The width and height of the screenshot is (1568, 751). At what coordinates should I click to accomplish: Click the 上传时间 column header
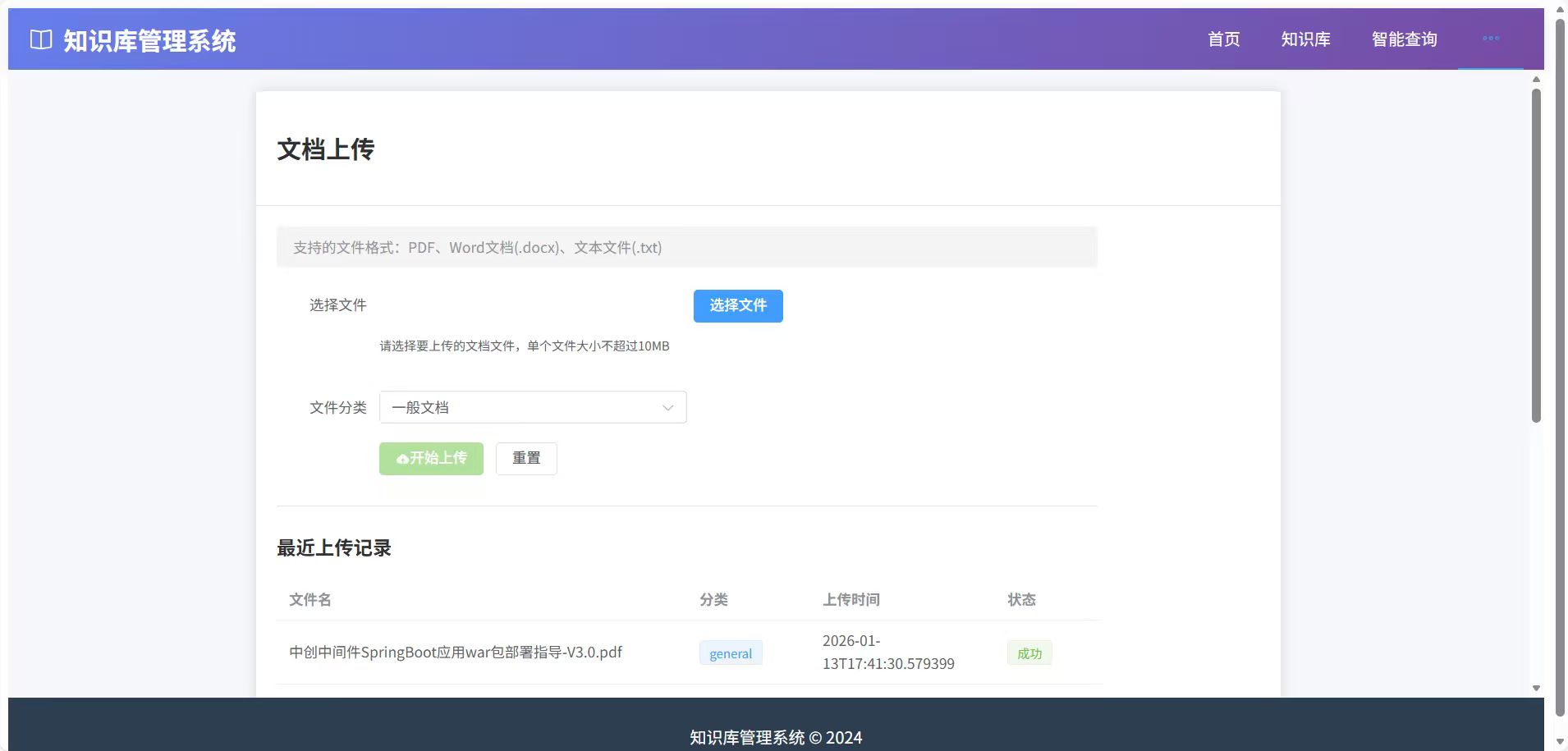pyautogui.click(x=851, y=600)
